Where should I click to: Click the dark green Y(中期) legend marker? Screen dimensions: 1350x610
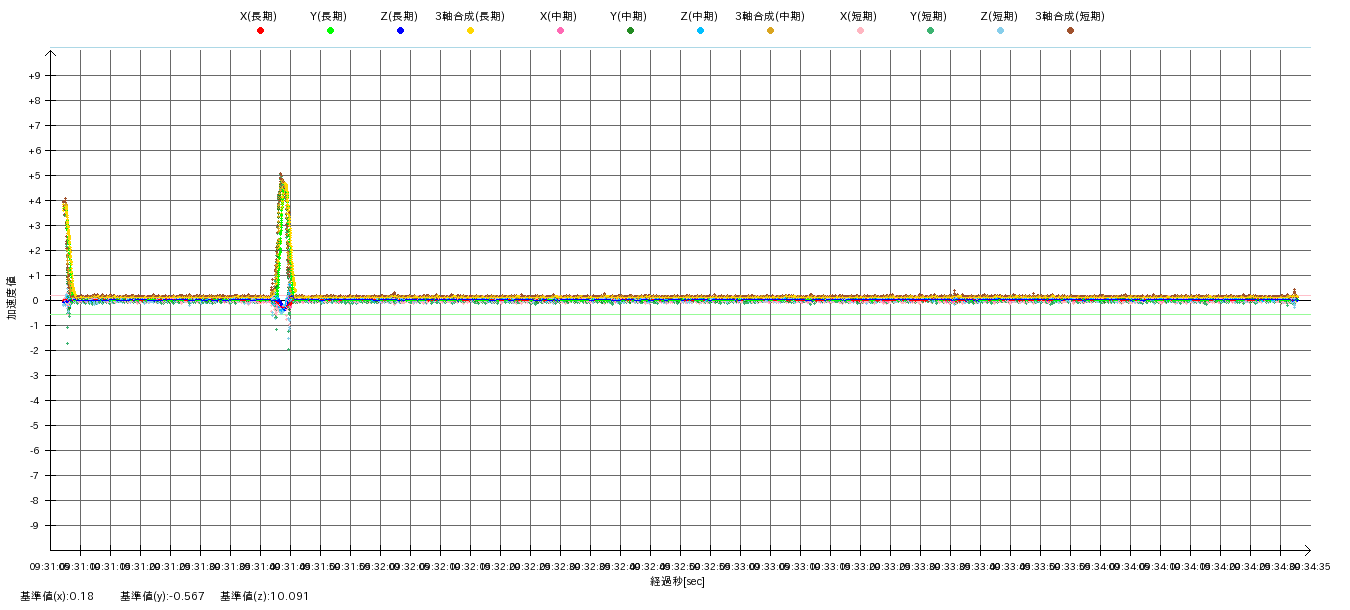pos(630,31)
